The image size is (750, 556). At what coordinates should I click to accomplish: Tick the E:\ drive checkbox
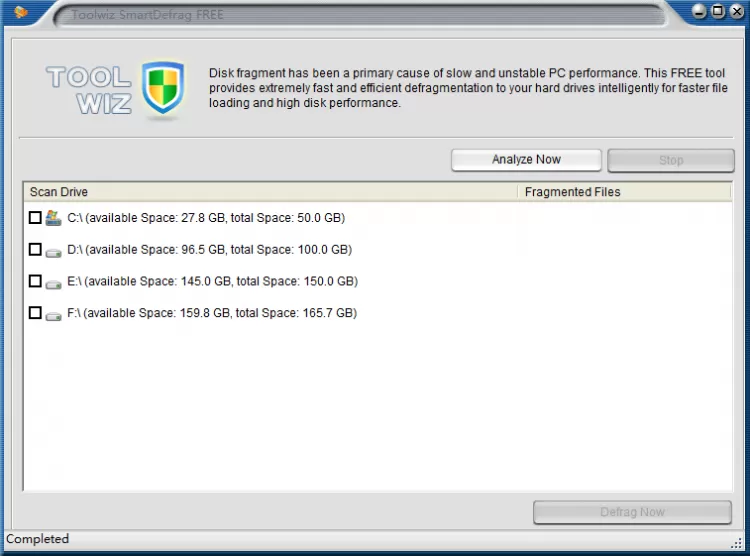click(35, 281)
